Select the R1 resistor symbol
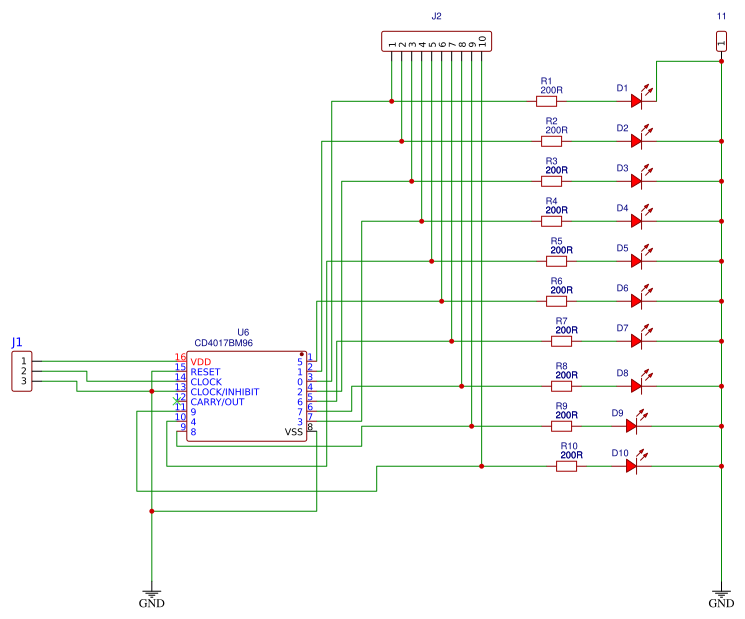The width and height of the screenshot is (745, 619). pos(546,101)
